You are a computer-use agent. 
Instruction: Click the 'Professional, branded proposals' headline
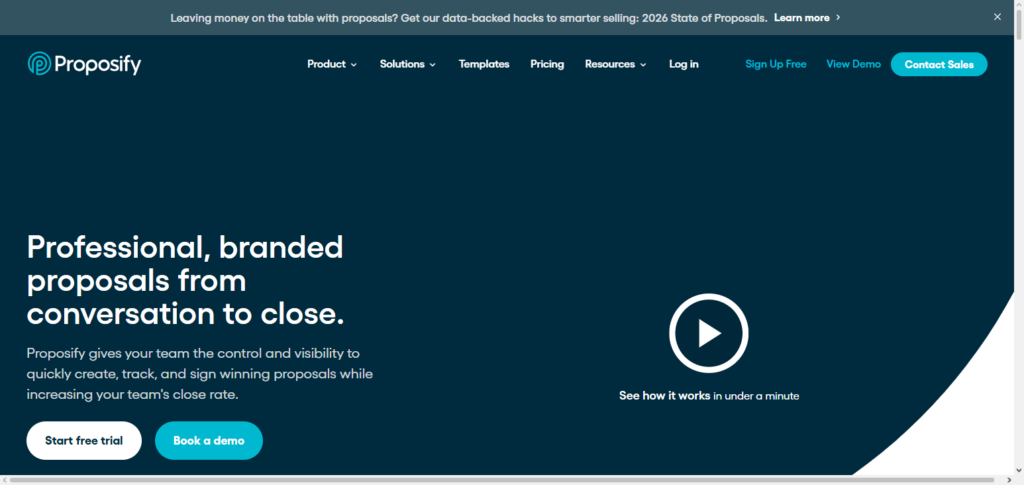click(x=185, y=281)
